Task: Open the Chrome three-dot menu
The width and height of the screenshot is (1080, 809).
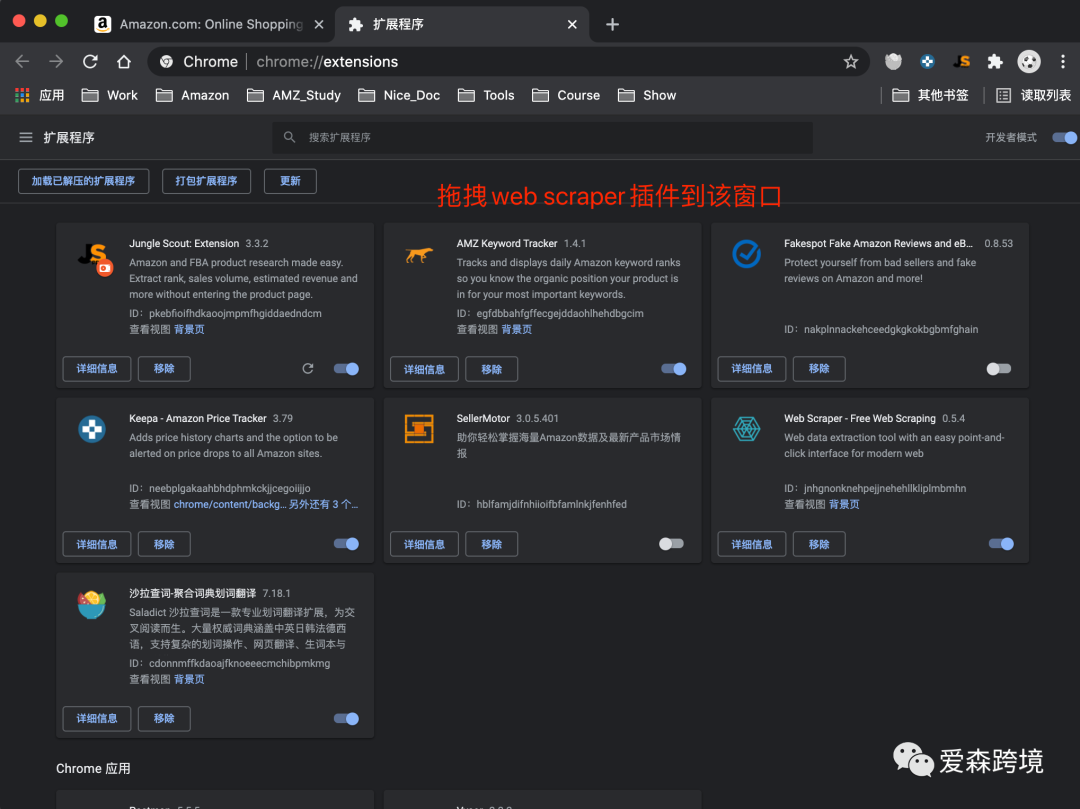Action: (x=1065, y=61)
